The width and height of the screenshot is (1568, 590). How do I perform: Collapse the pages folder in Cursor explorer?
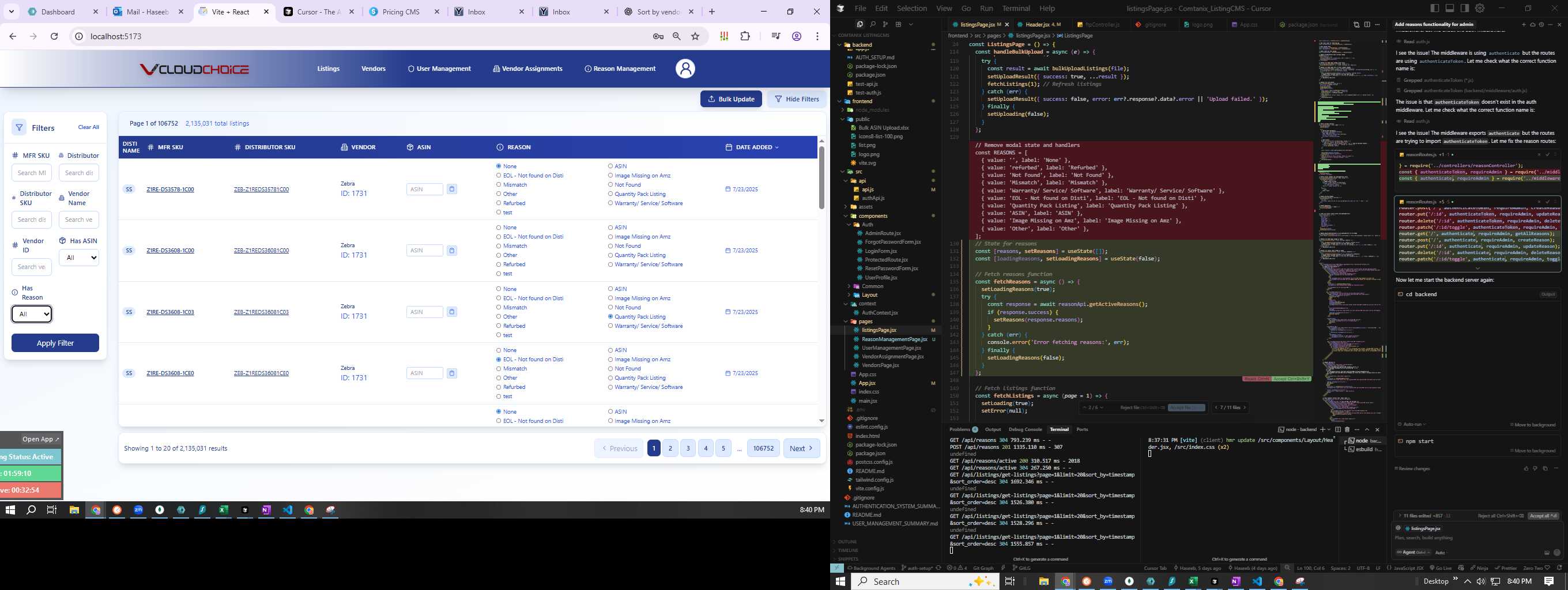[846, 321]
